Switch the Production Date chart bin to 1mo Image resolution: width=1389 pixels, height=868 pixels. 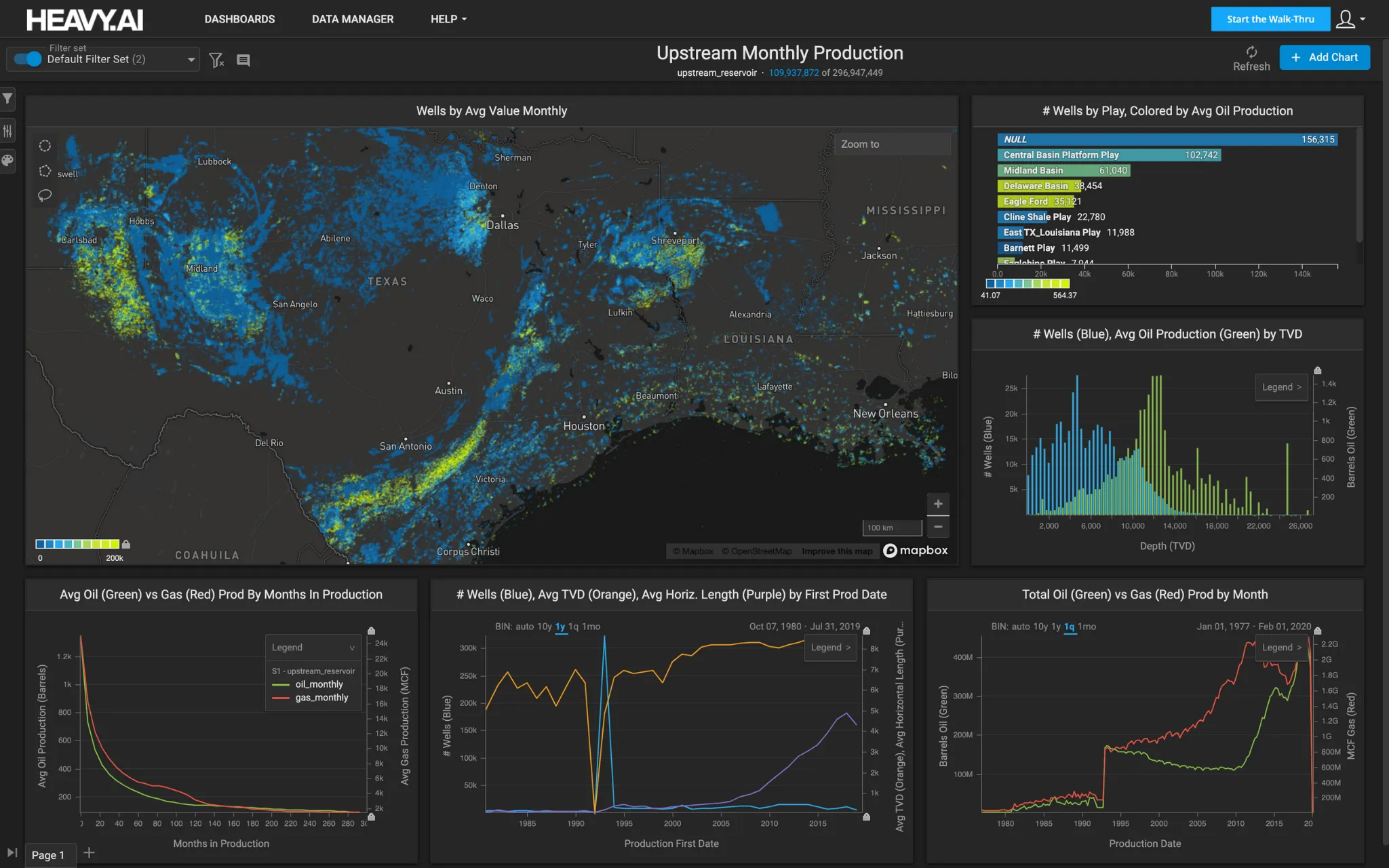coord(1085,627)
